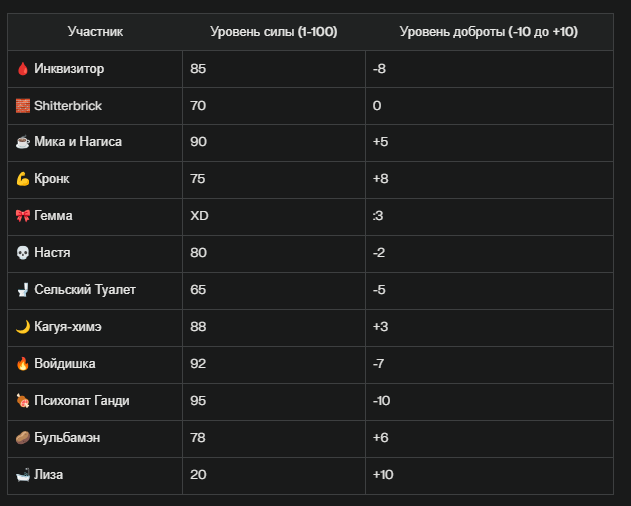Click the Уровень доброты column header

click(x=489, y=31)
